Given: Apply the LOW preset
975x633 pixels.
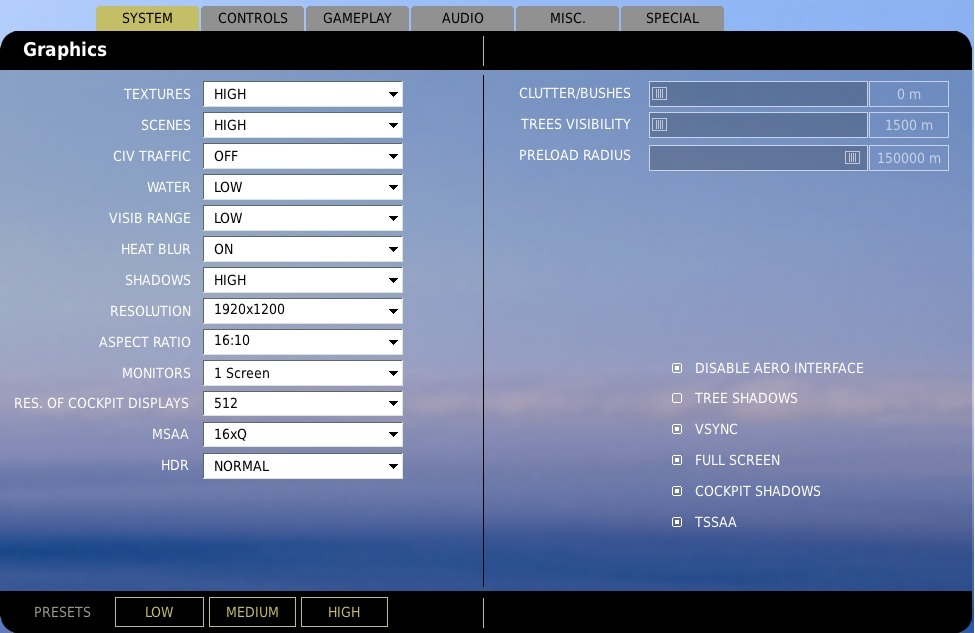Looking at the screenshot, I should click(x=159, y=612).
